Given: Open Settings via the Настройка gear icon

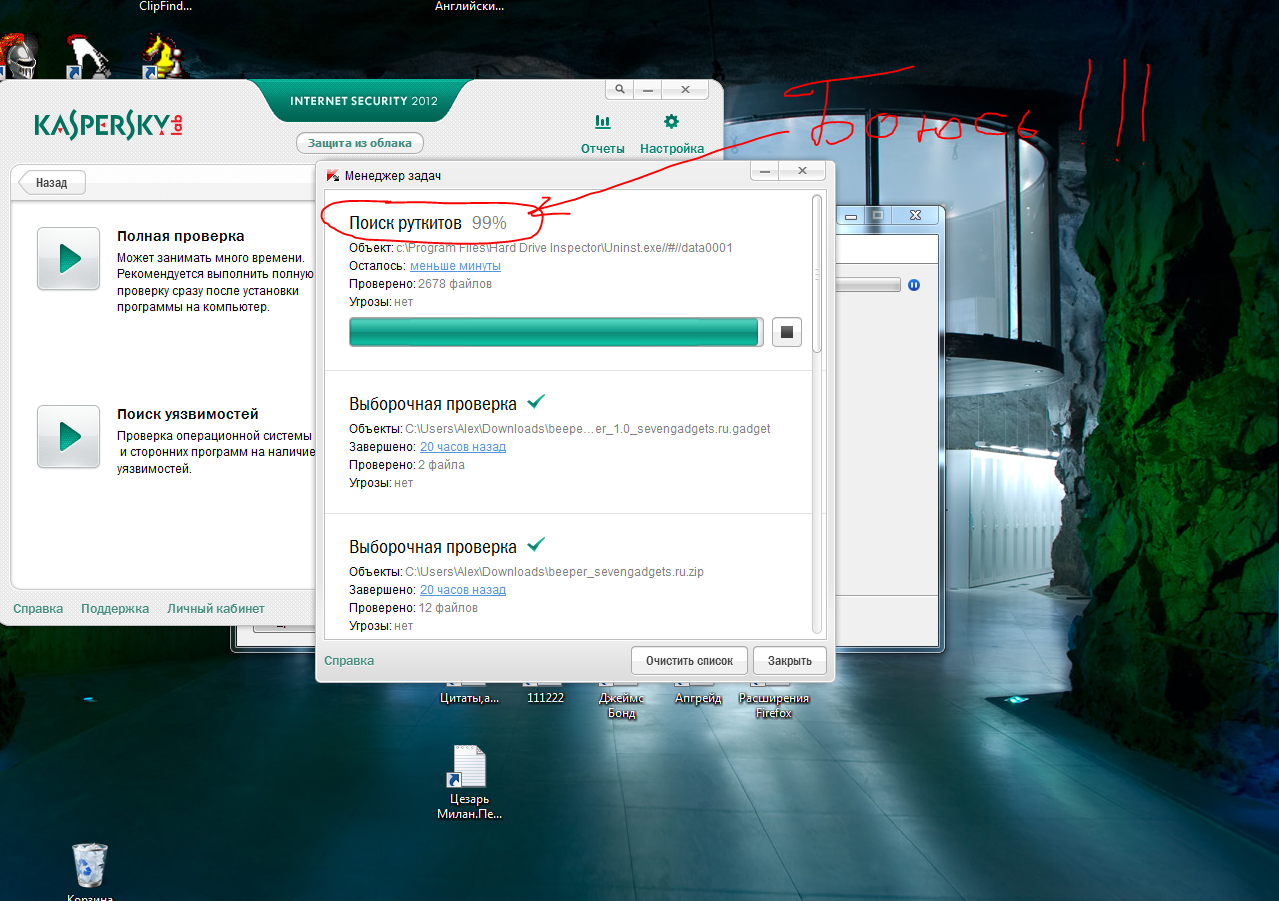Looking at the screenshot, I should click(671, 122).
